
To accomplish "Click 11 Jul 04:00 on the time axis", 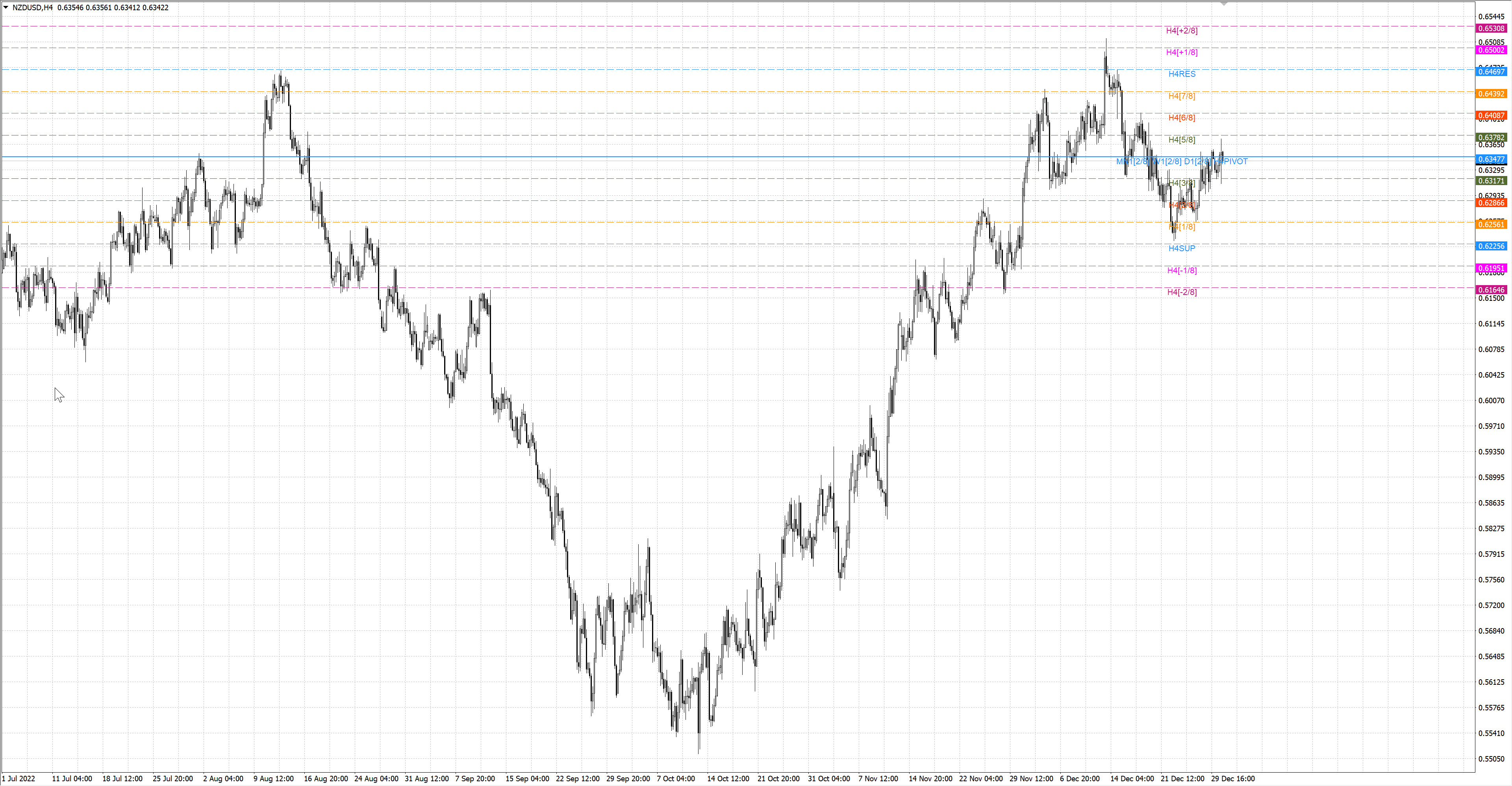I will pos(72,779).
